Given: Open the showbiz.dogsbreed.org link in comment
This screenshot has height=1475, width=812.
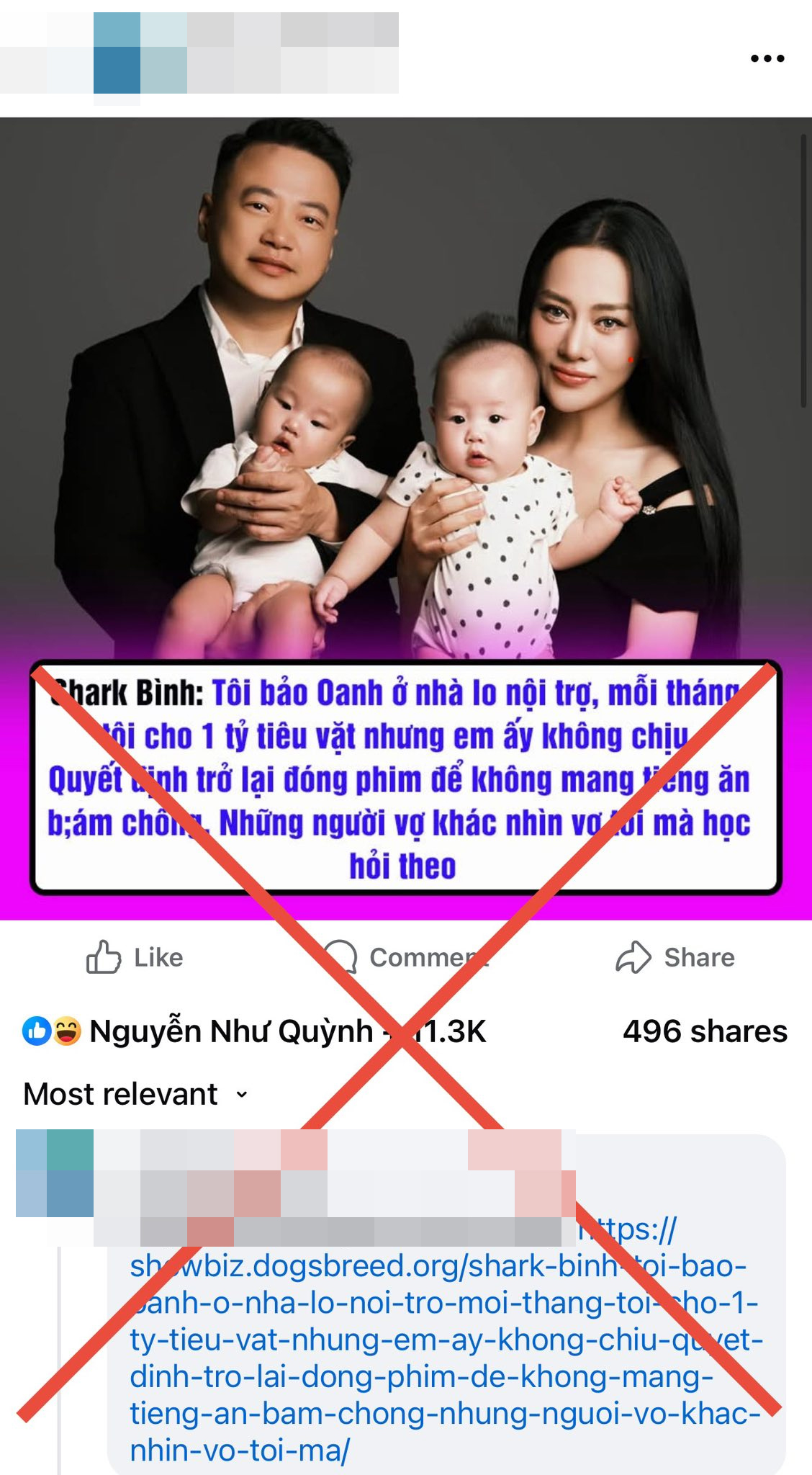Looking at the screenshot, I should pyautogui.click(x=445, y=1340).
